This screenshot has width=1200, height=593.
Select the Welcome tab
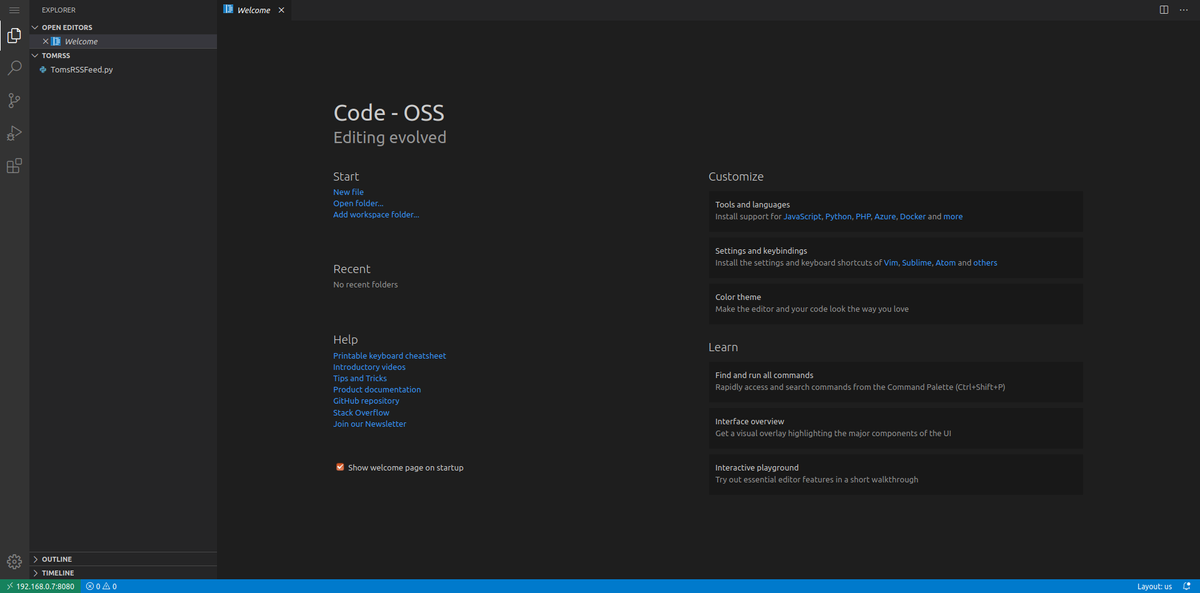(x=252, y=10)
